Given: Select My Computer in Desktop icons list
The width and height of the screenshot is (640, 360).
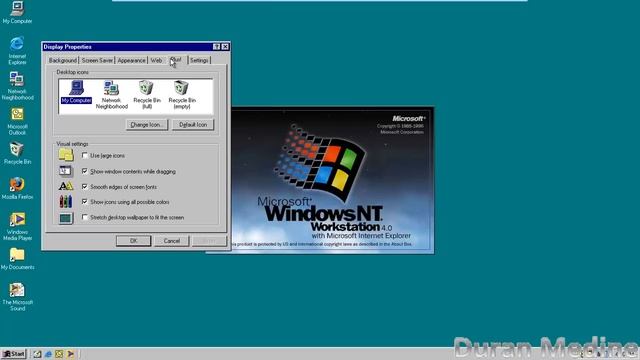Looking at the screenshot, I should (76, 92).
